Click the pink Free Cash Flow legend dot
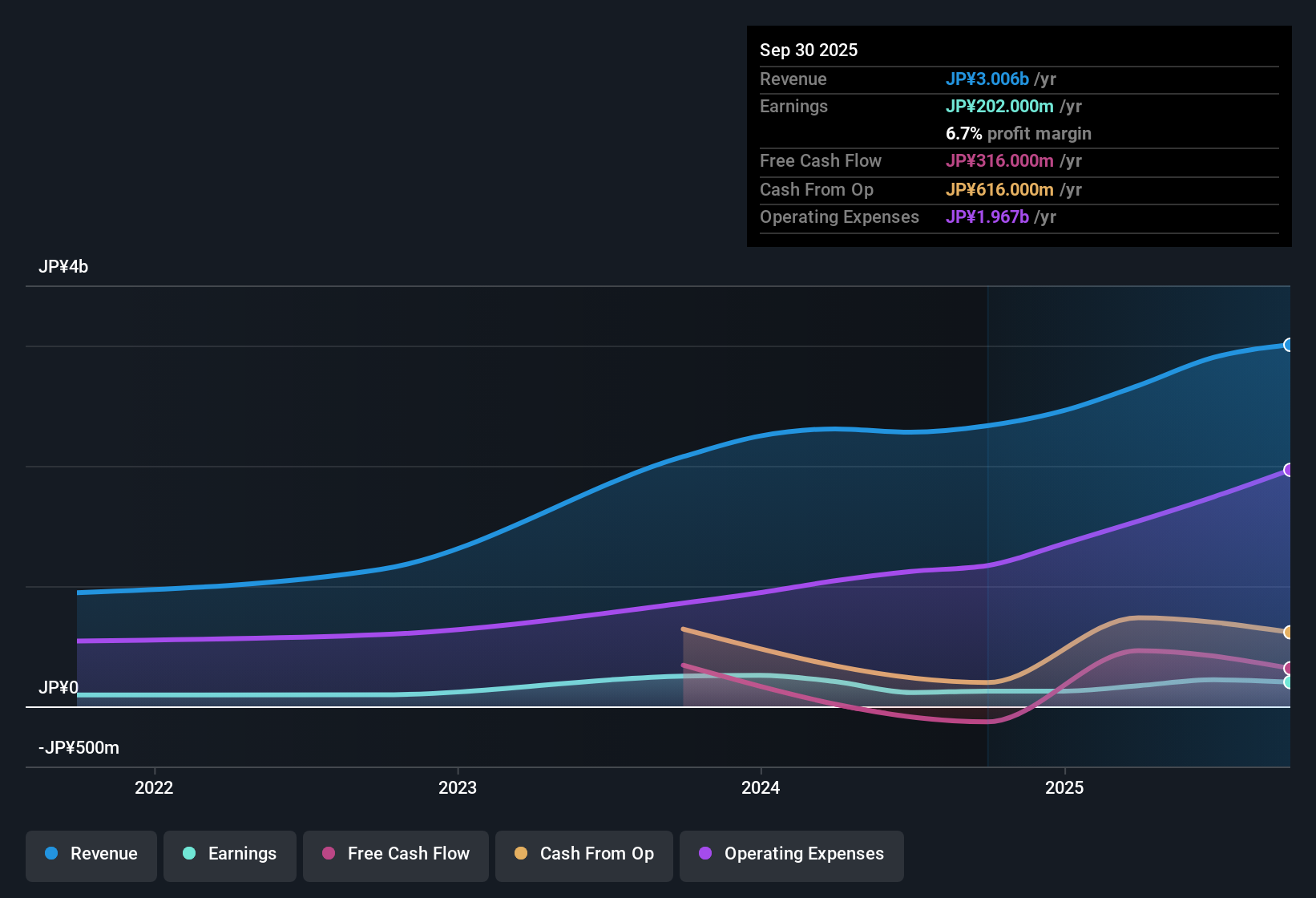 327,854
